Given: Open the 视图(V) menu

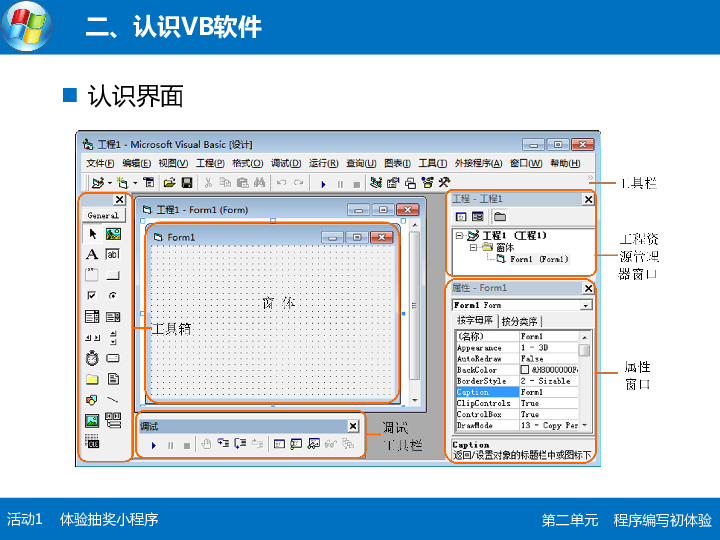Looking at the screenshot, I should (173, 163).
